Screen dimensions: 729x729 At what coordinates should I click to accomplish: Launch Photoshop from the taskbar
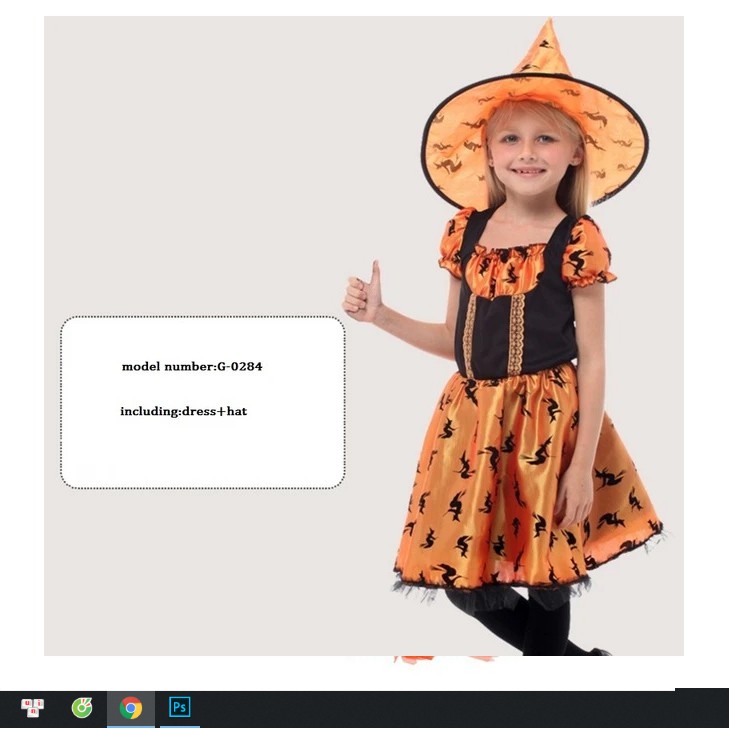point(179,707)
